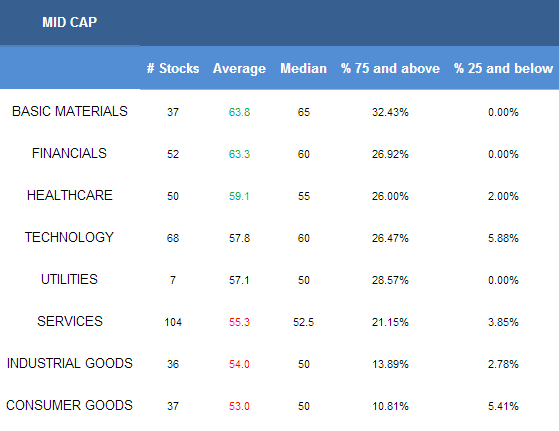
Task: Click the % 75 and above header
Action: click(x=390, y=68)
